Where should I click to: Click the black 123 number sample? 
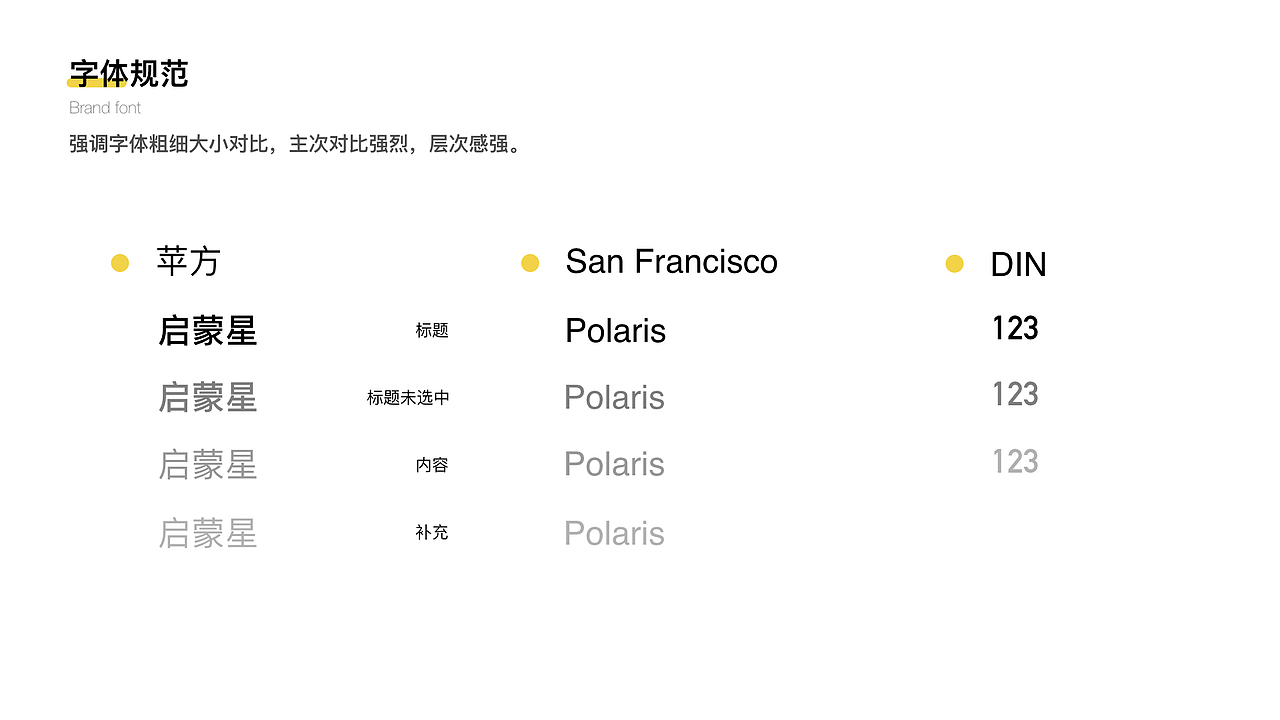[1015, 329]
